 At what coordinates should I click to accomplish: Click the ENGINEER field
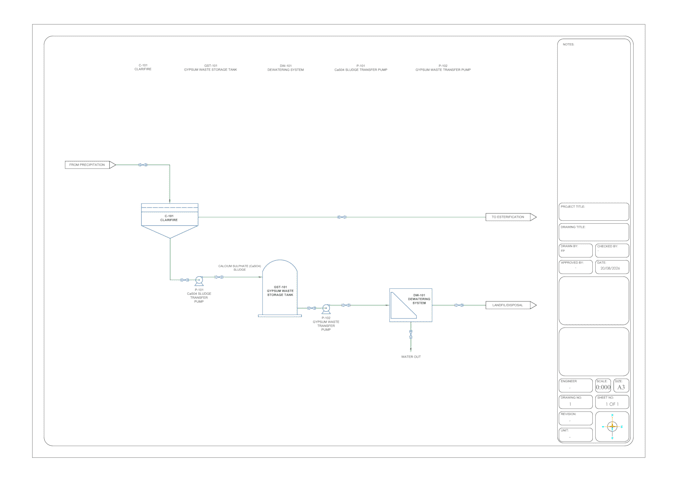pyautogui.click(x=575, y=385)
